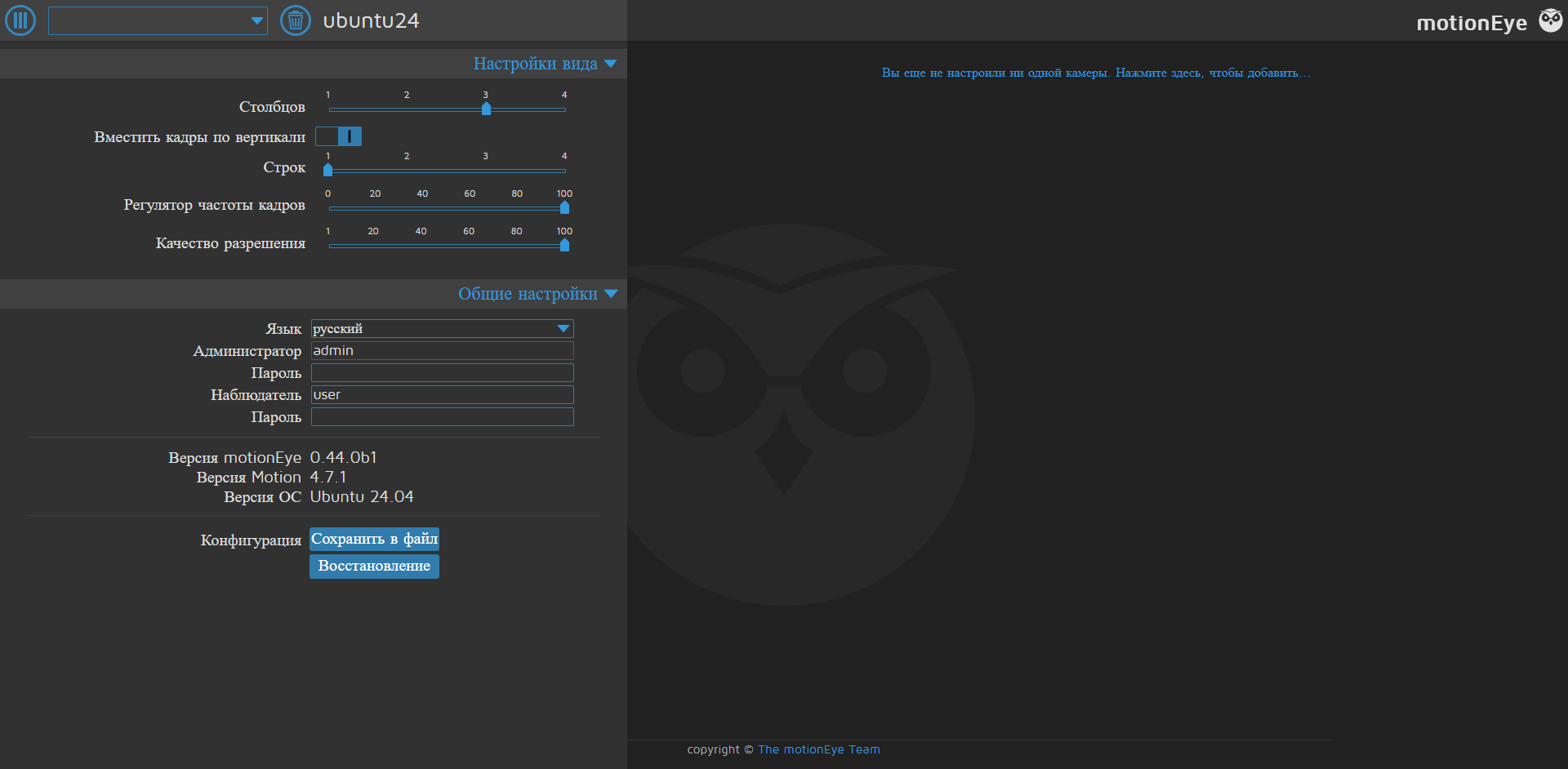Open the camera selection dropdown
The image size is (1568, 769).
click(x=158, y=20)
